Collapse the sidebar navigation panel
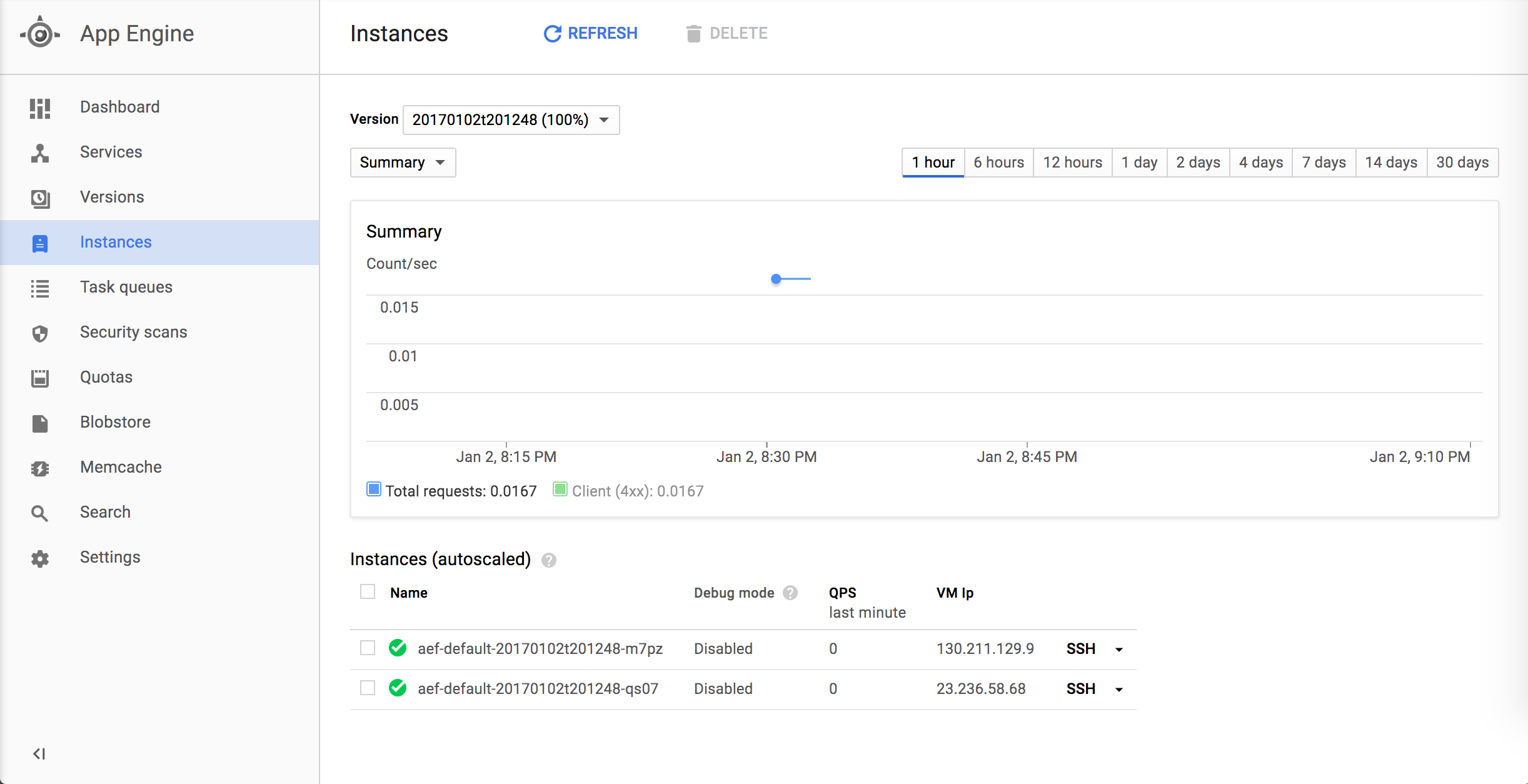This screenshot has height=784, width=1528. (x=39, y=754)
